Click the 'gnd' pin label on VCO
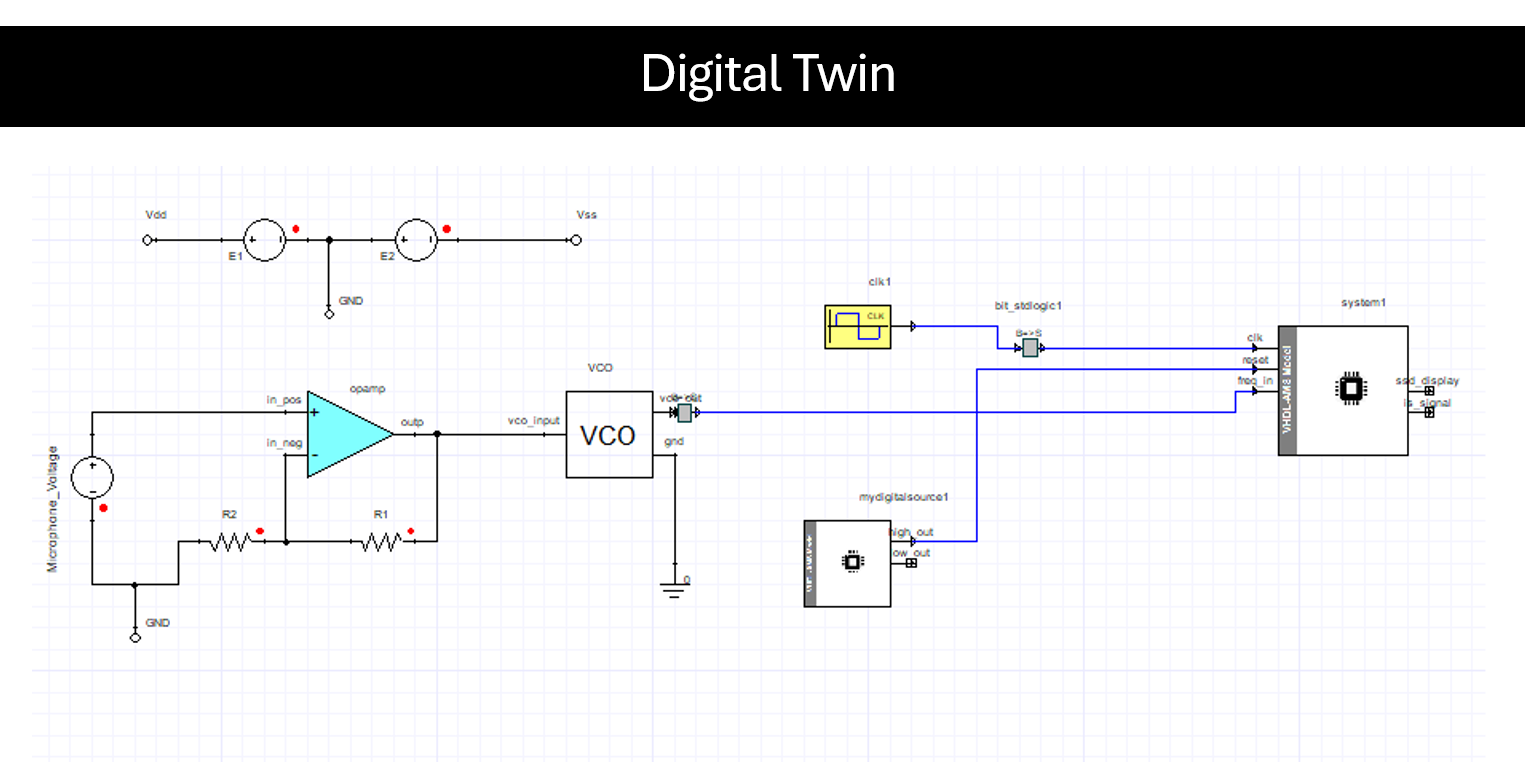1525x762 pixels. (x=674, y=441)
